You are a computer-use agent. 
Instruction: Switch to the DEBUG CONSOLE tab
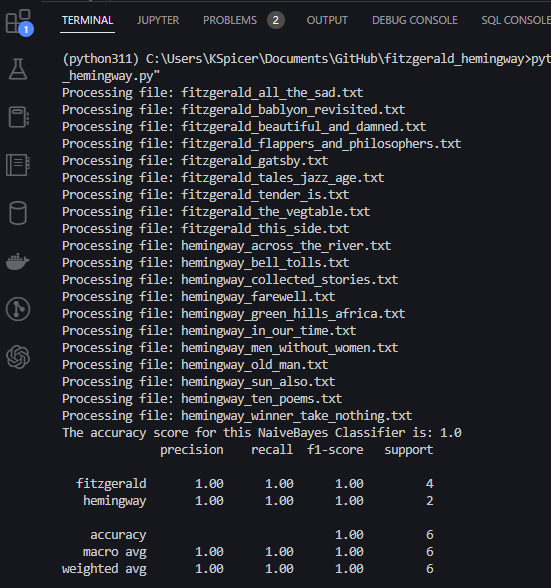[x=415, y=20]
